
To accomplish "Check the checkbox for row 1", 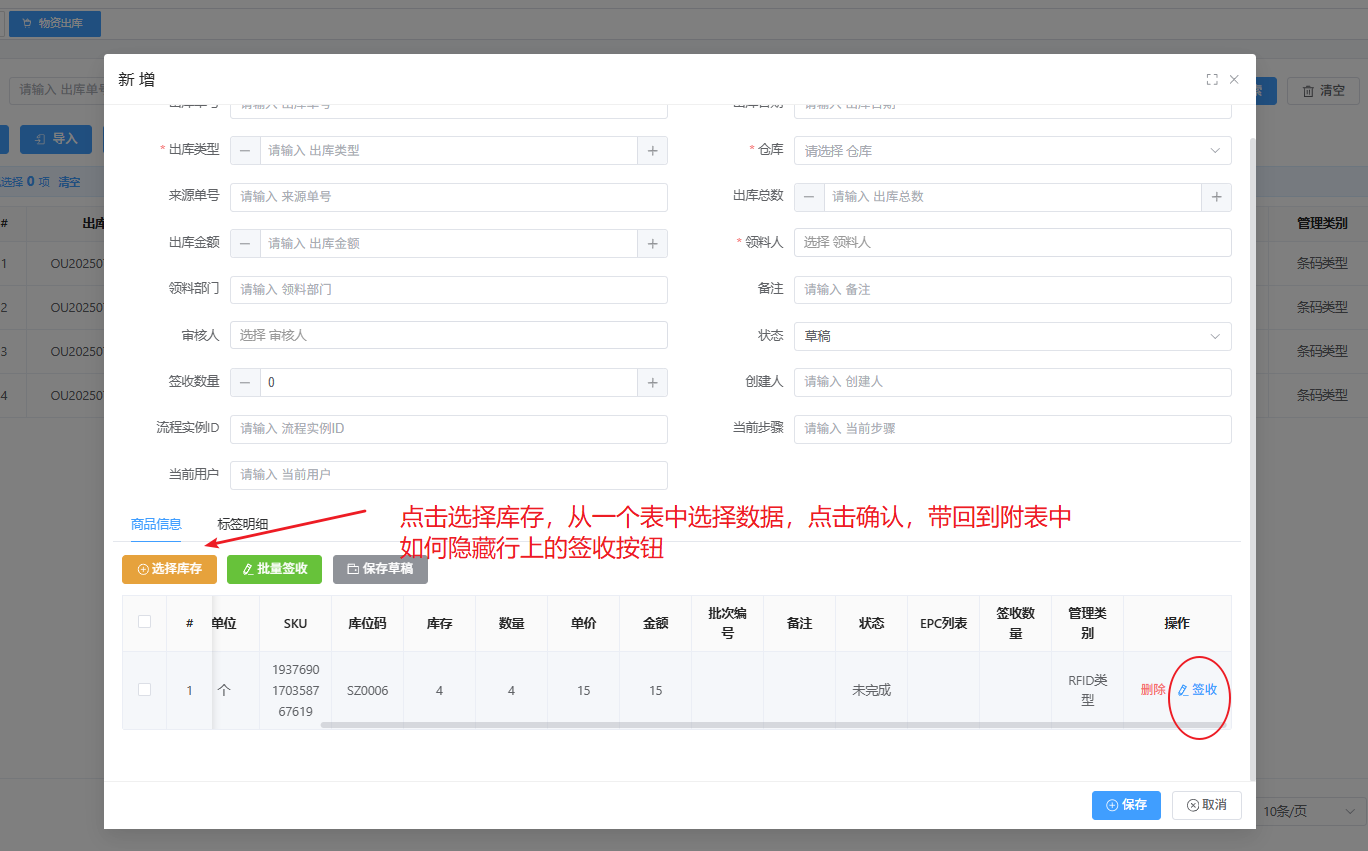I will pyautogui.click(x=145, y=690).
